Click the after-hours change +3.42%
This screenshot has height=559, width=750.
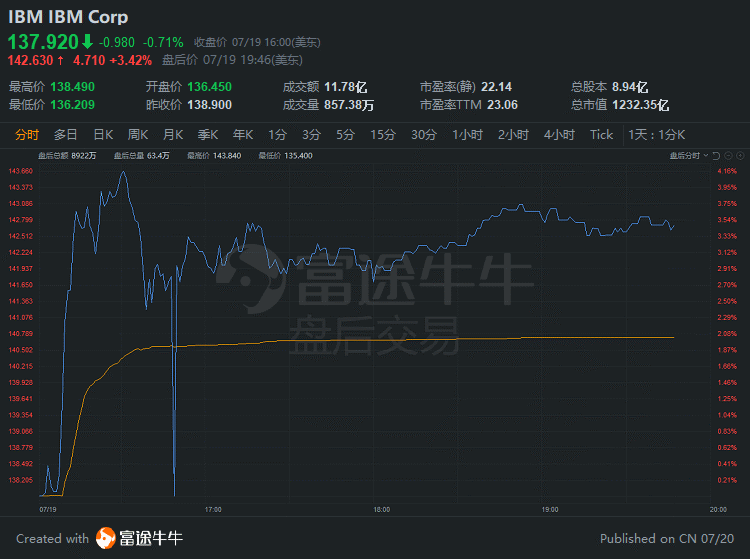[131, 60]
